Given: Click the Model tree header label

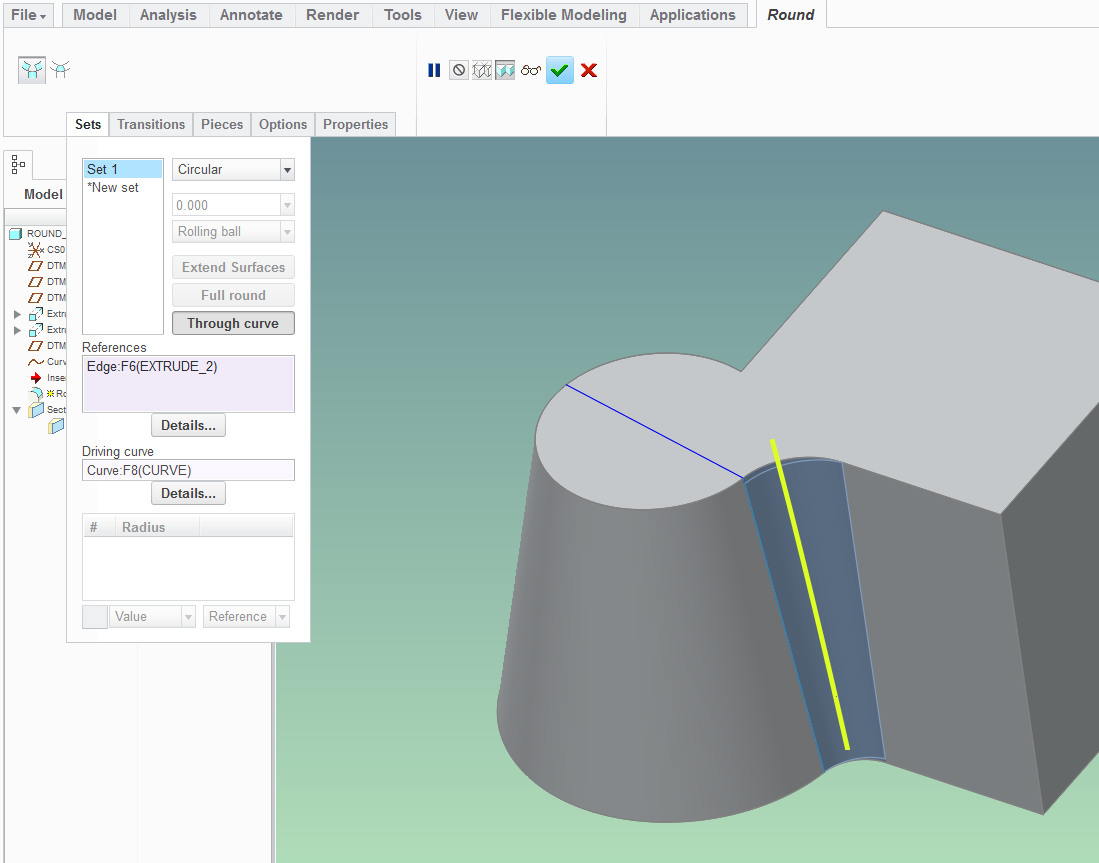Looking at the screenshot, I should coord(43,194).
